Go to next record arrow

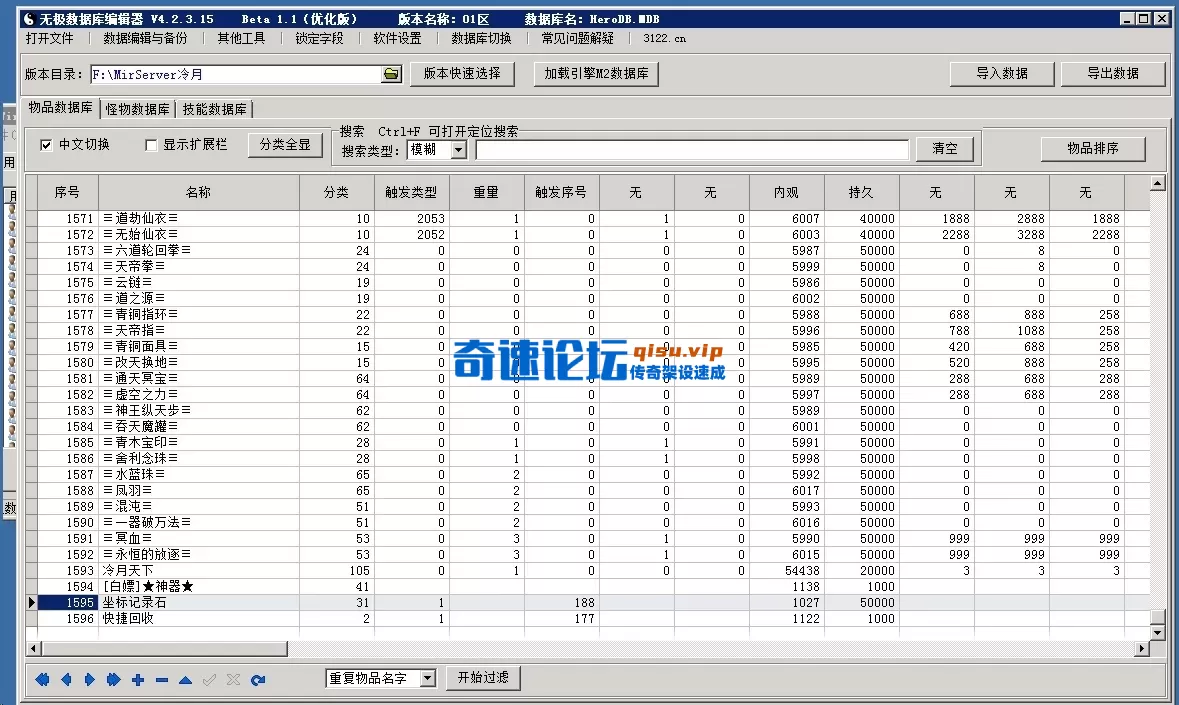[89, 679]
